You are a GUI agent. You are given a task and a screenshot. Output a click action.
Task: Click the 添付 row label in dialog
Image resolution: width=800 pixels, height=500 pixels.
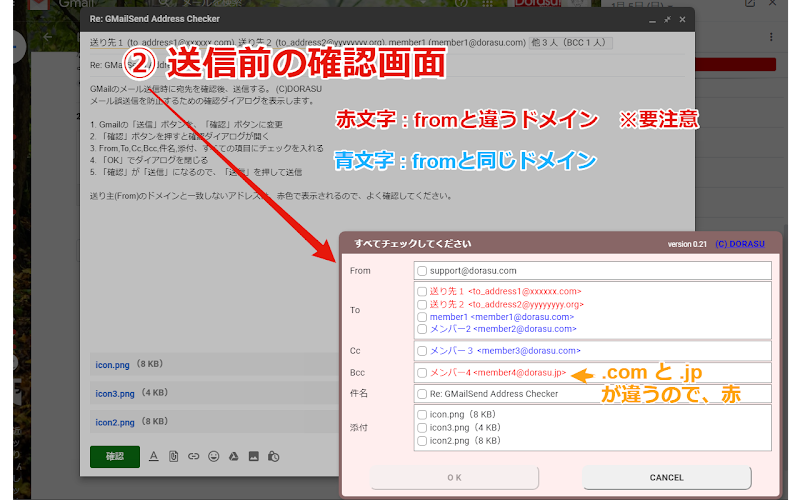(x=359, y=428)
